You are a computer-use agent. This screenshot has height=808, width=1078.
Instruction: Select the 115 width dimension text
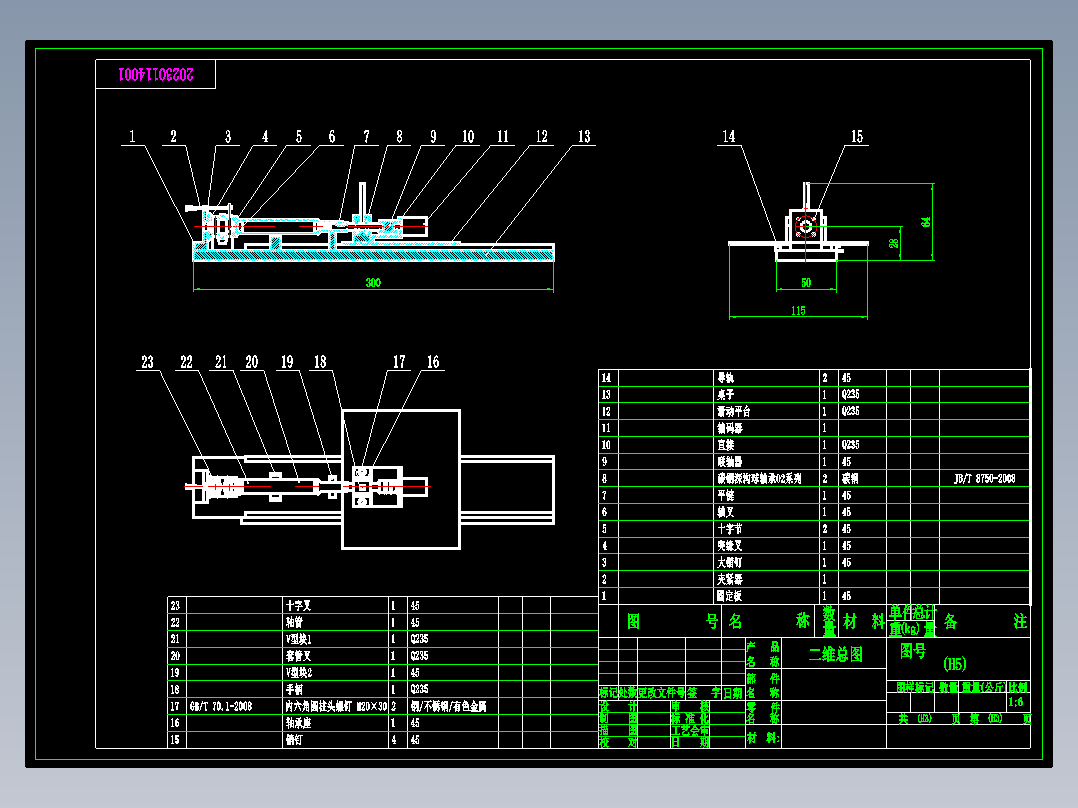798,311
